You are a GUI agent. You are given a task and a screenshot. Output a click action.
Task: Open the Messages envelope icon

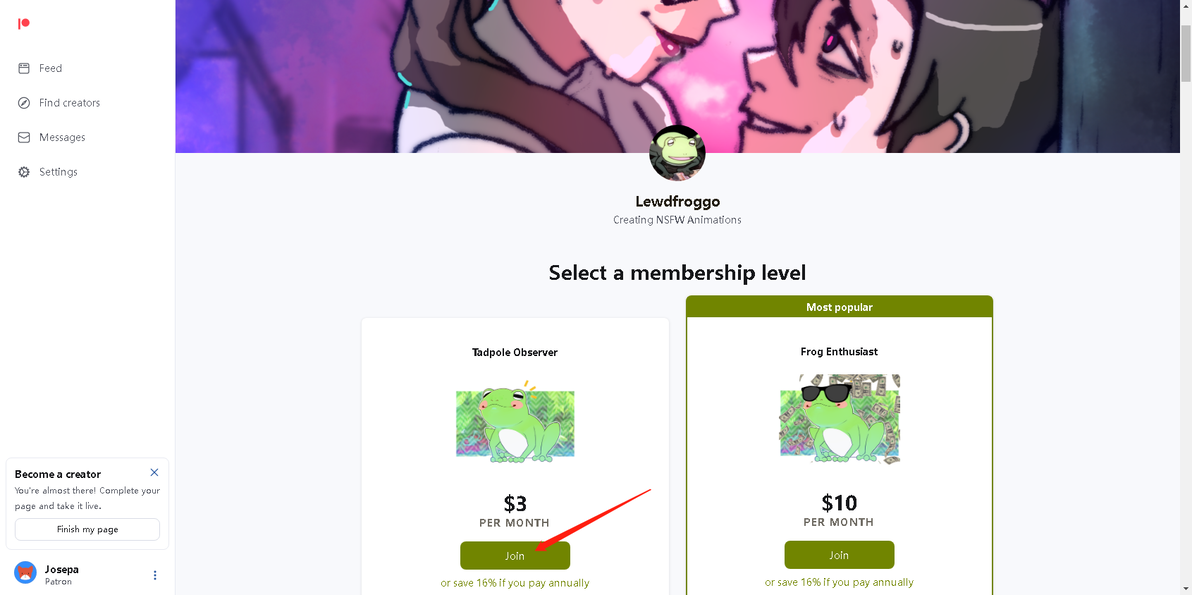click(24, 138)
